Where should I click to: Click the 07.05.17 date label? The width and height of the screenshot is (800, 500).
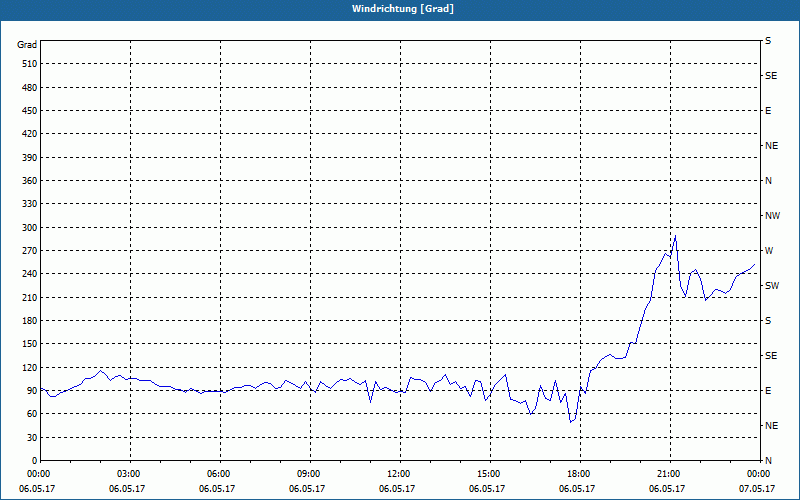[x=757, y=489]
